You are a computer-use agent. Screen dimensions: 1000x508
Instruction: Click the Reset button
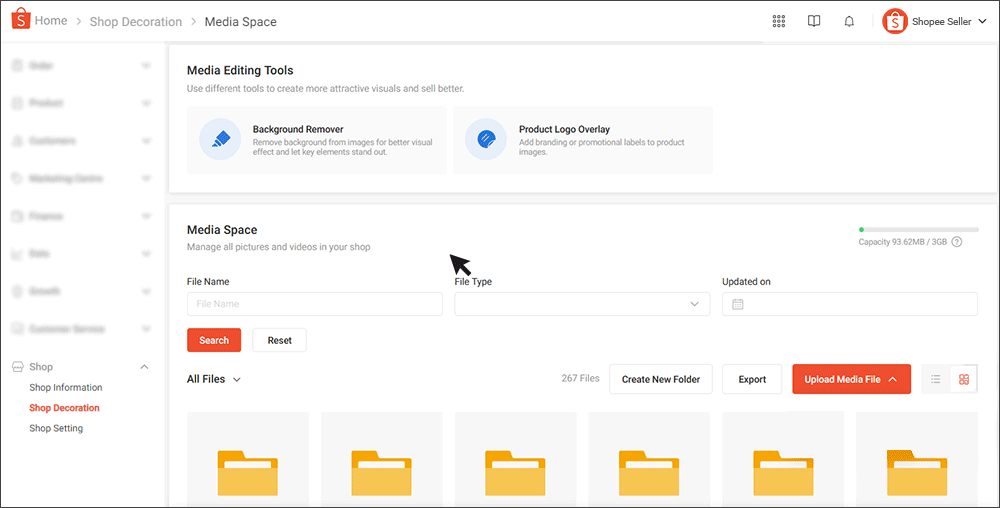[279, 341]
